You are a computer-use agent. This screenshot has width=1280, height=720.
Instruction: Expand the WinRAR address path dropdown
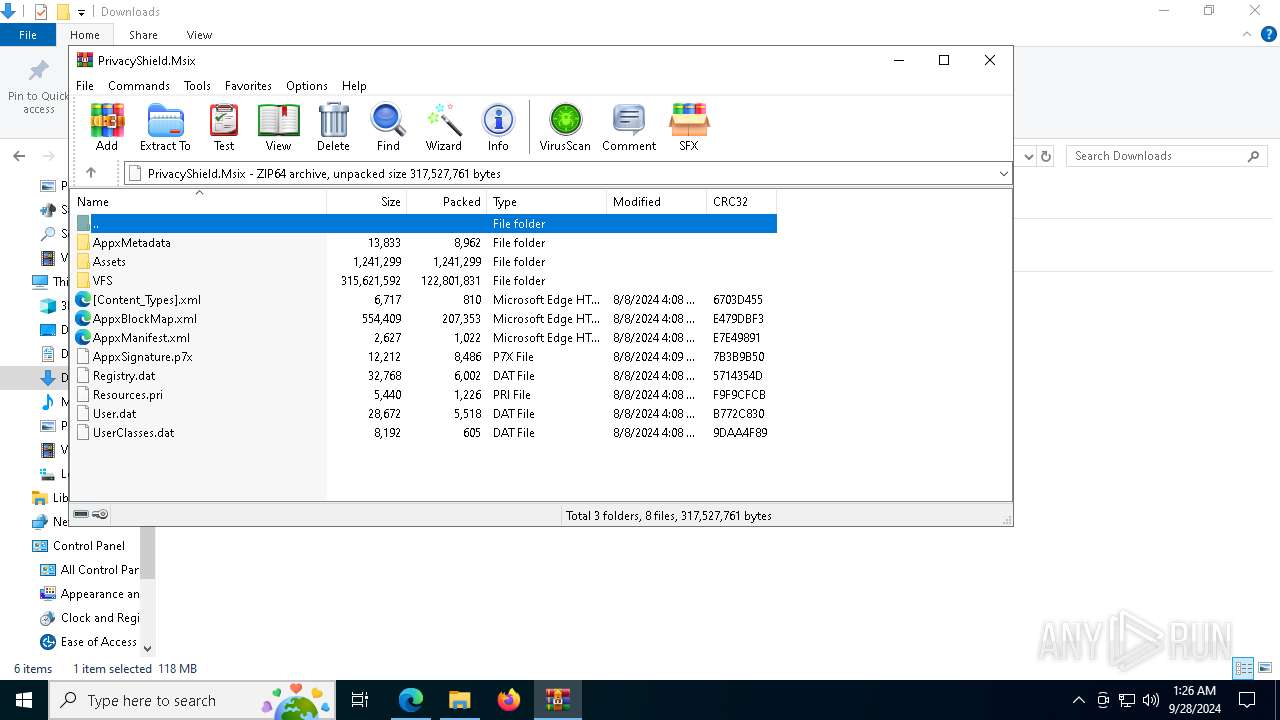(x=1004, y=174)
